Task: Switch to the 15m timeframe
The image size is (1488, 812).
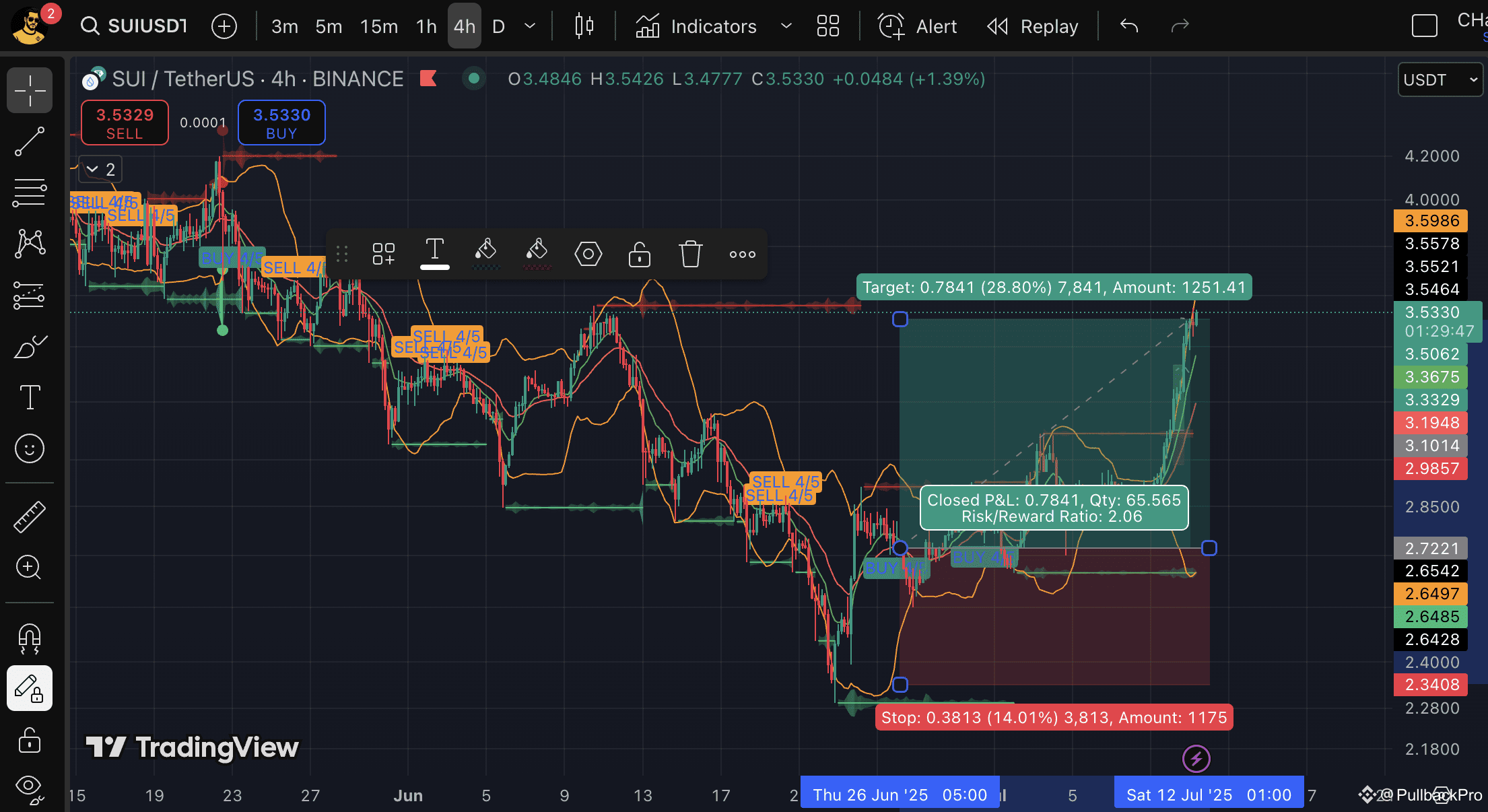Action: 379,26
